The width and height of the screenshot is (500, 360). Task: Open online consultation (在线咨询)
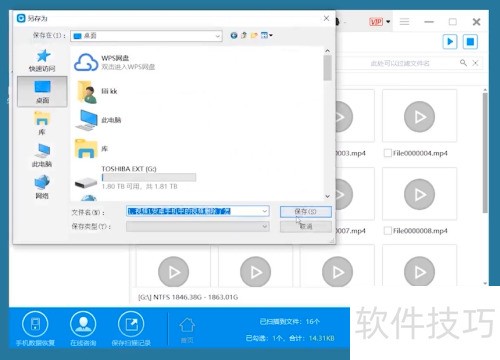coord(83,328)
